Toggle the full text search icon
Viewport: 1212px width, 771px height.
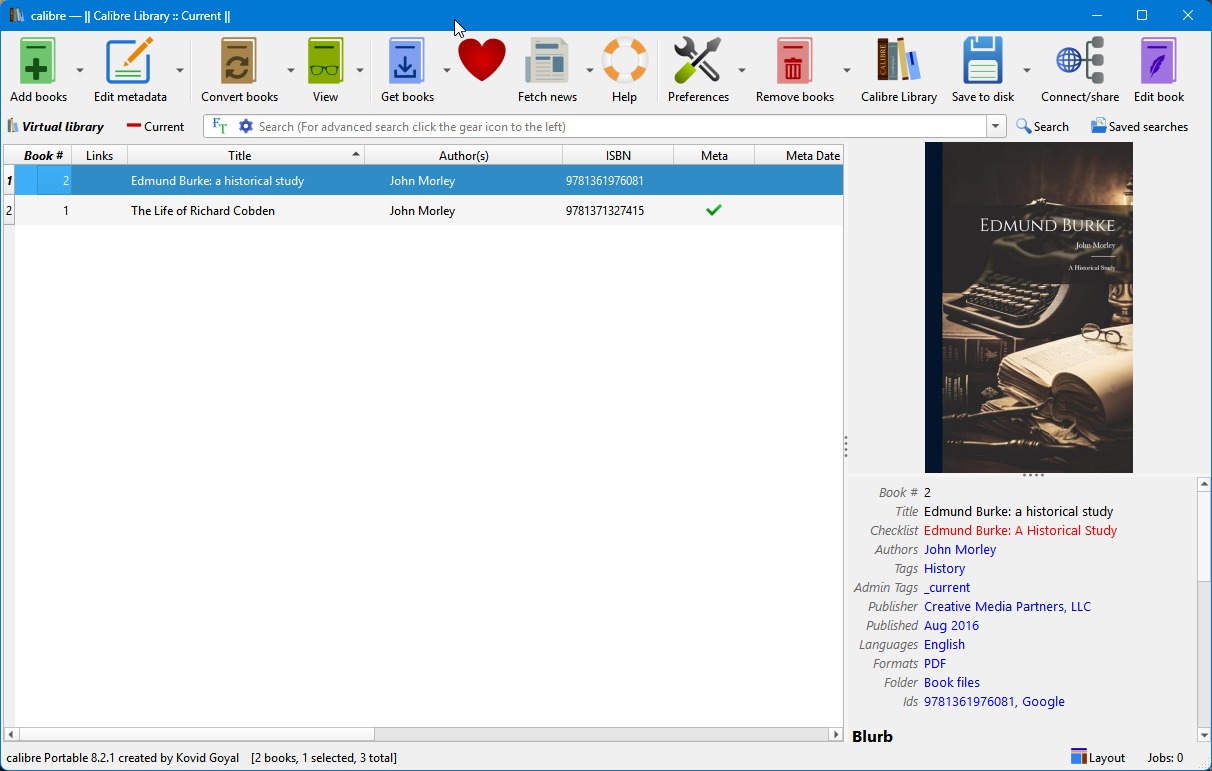coord(220,127)
